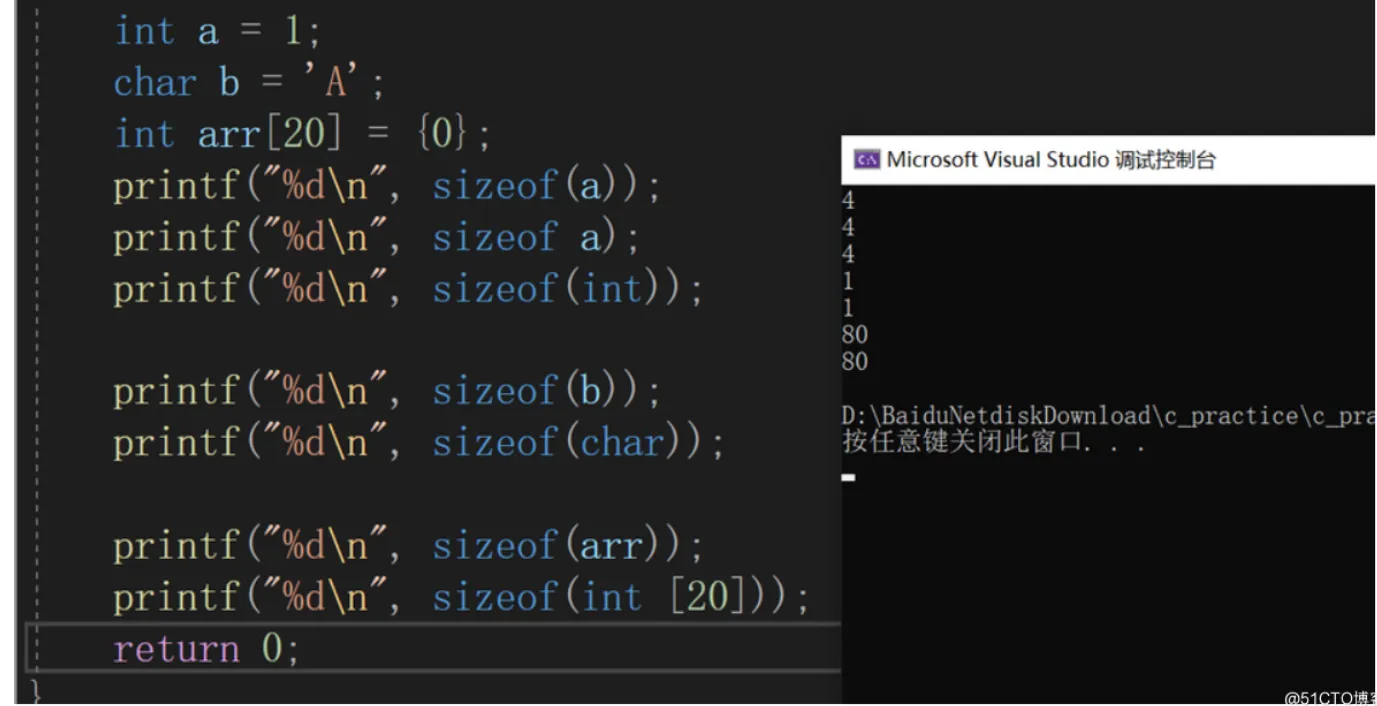
Task: Click the printf line with sizeof(b)
Action: [387, 392]
